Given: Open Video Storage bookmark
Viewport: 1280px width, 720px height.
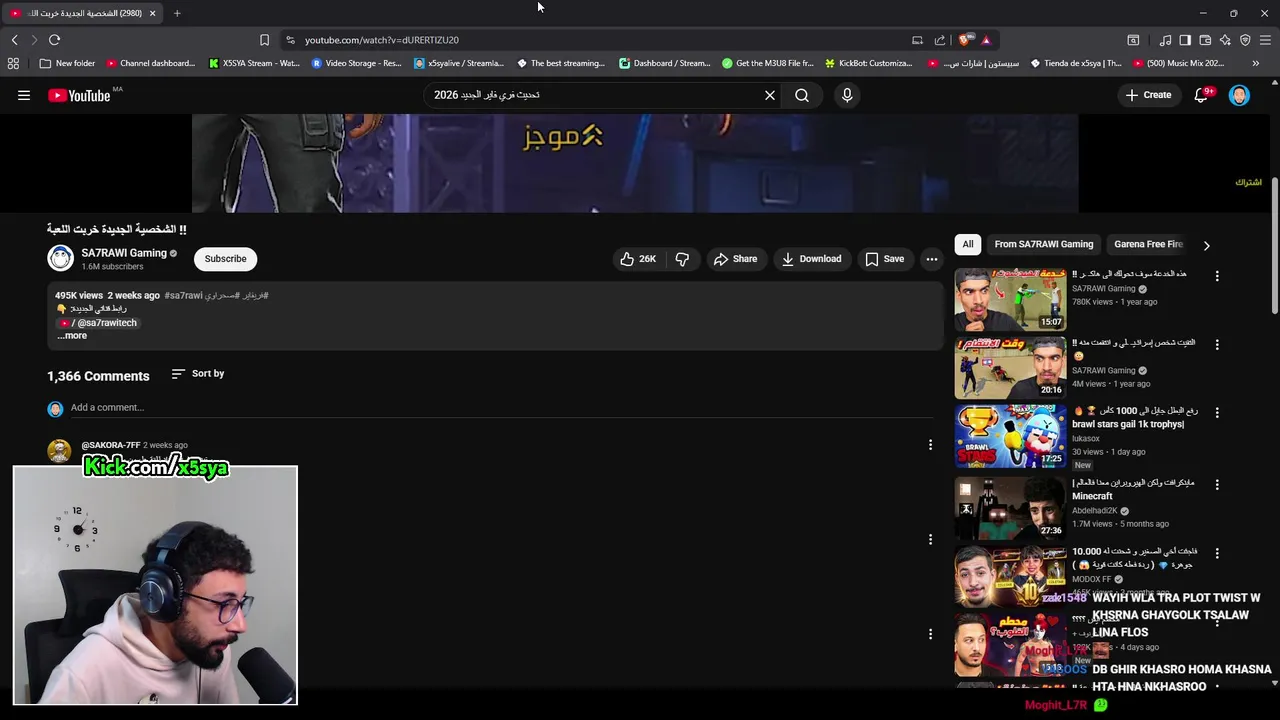Looking at the screenshot, I should (356, 63).
